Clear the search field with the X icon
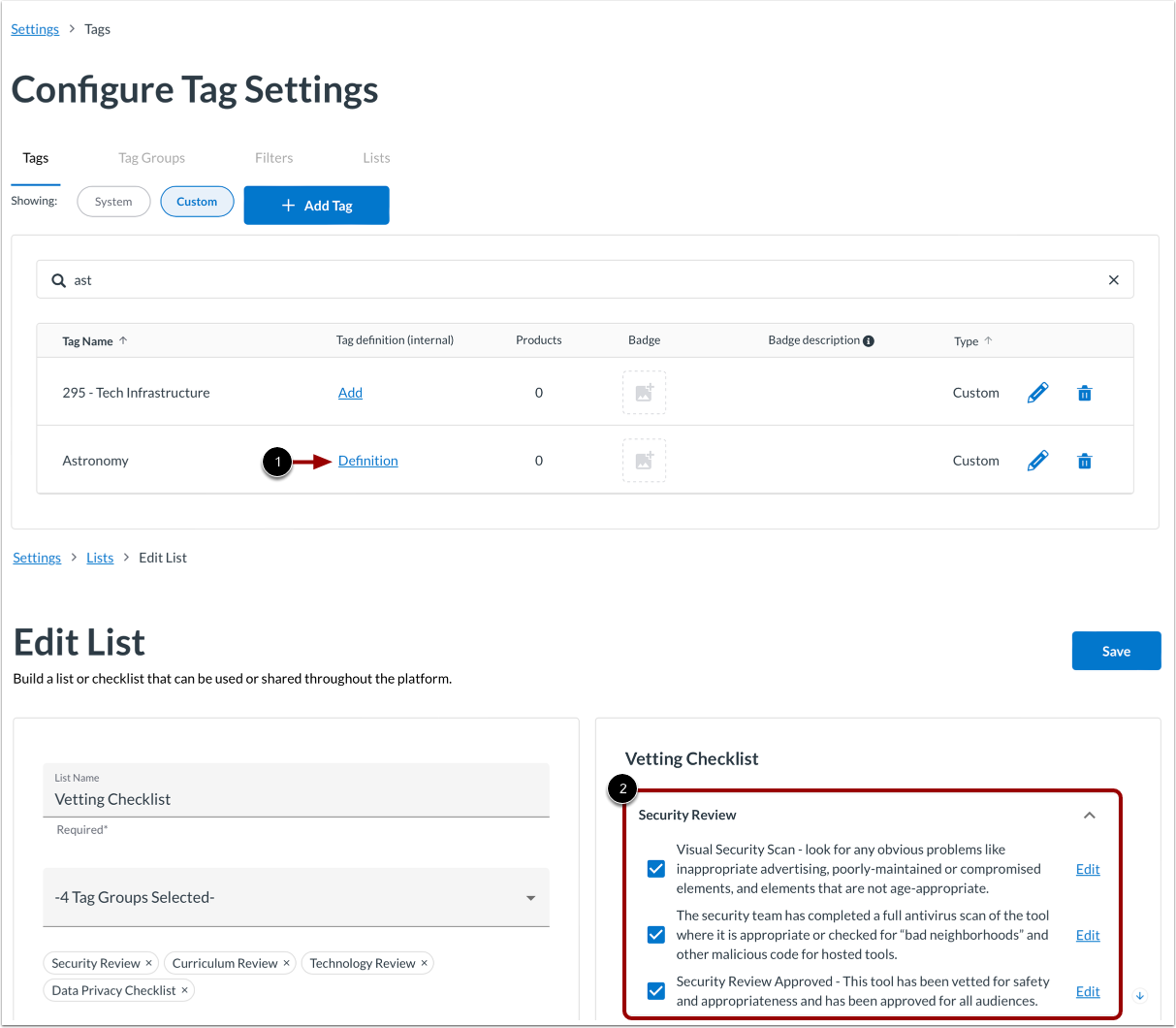Viewport: 1176px width, 1028px height. 1113,279
